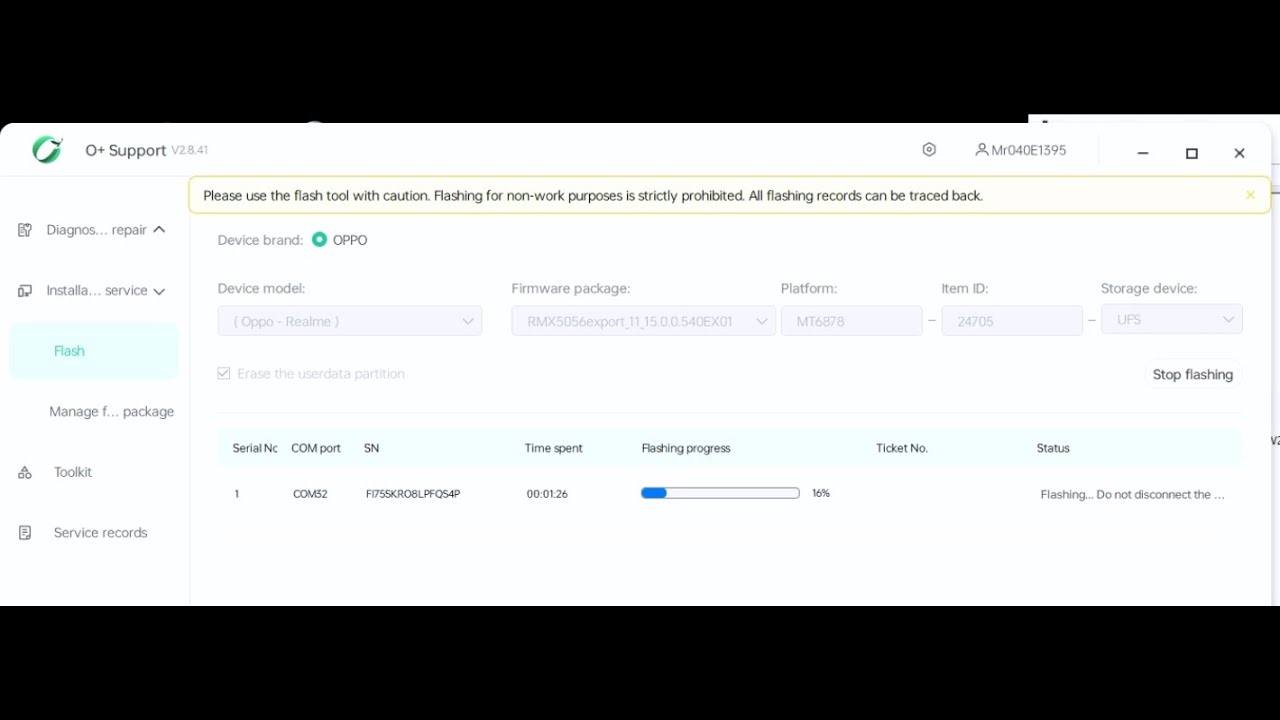Click the Status column header
Viewport: 1280px width, 720px height.
(x=1053, y=448)
